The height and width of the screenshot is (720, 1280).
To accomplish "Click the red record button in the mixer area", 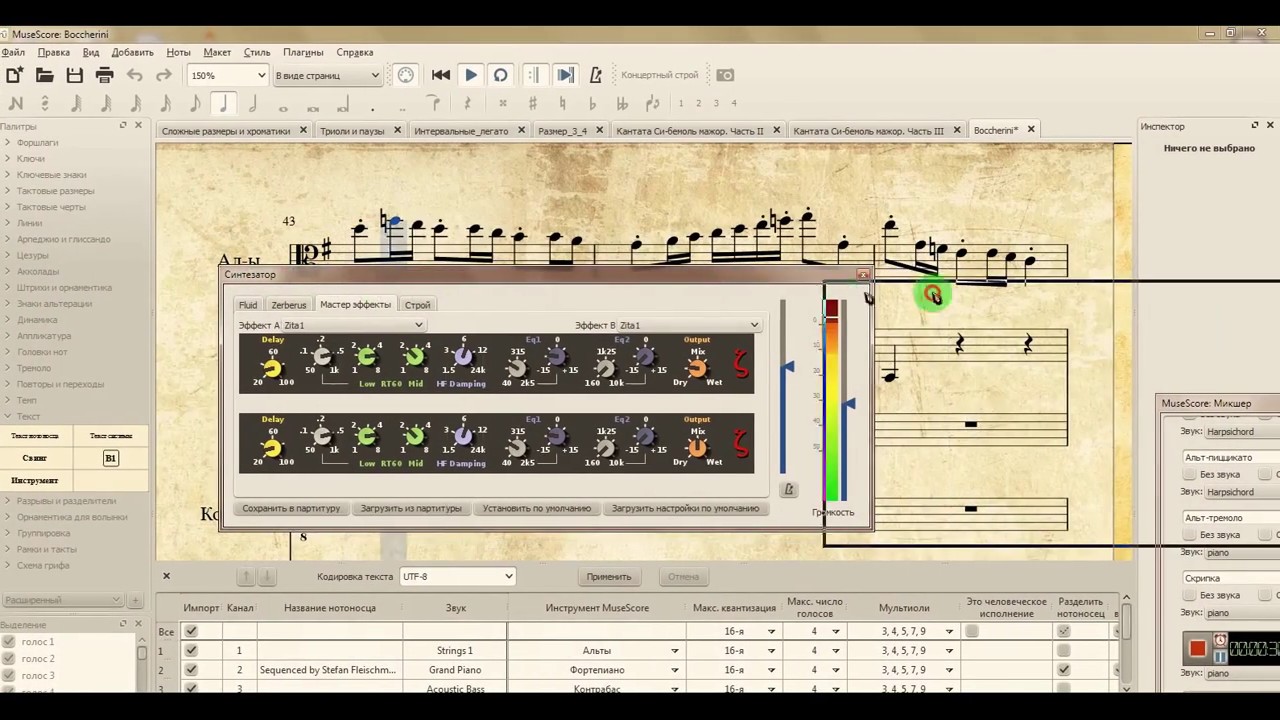I will point(1197,648).
